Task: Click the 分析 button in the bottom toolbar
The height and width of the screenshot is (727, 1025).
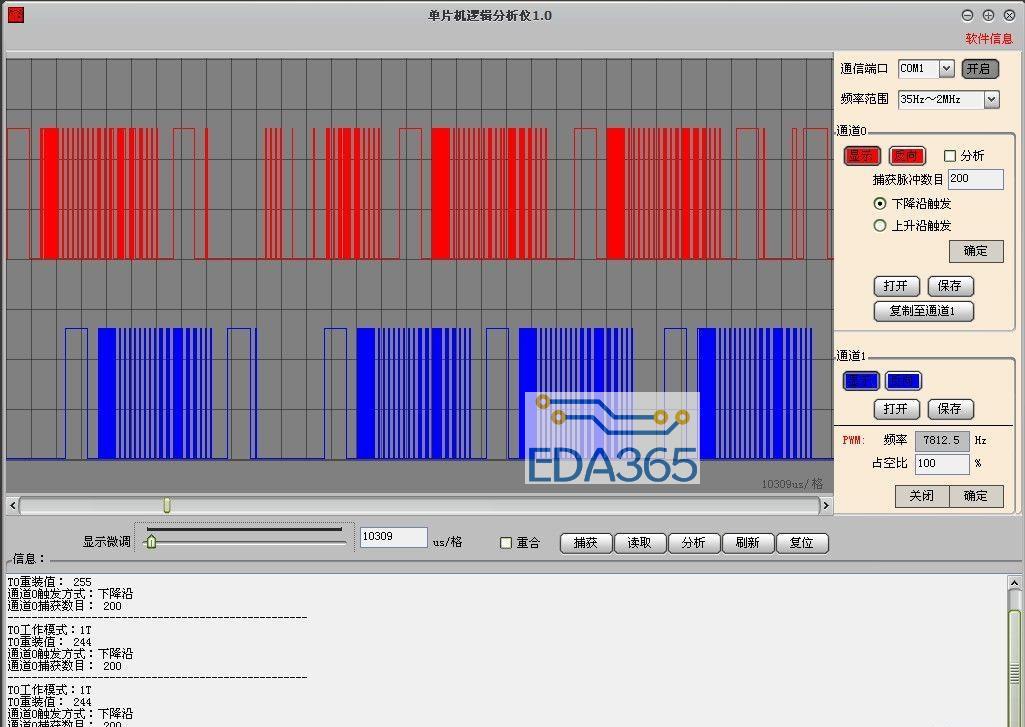Action: [694, 543]
